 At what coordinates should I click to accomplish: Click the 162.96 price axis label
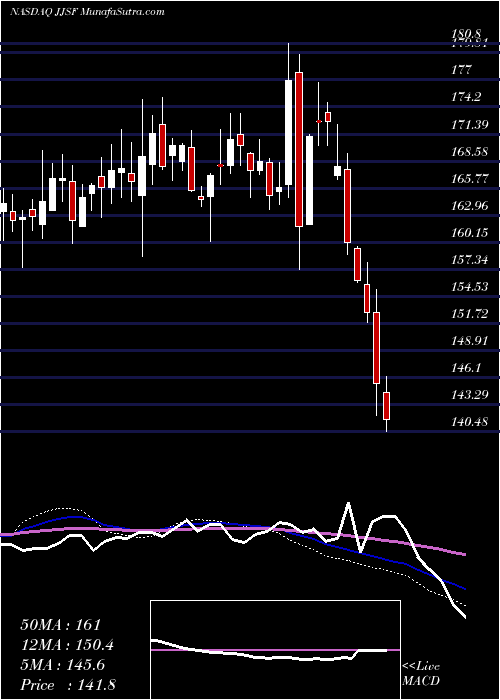pyautogui.click(x=470, y=206)
